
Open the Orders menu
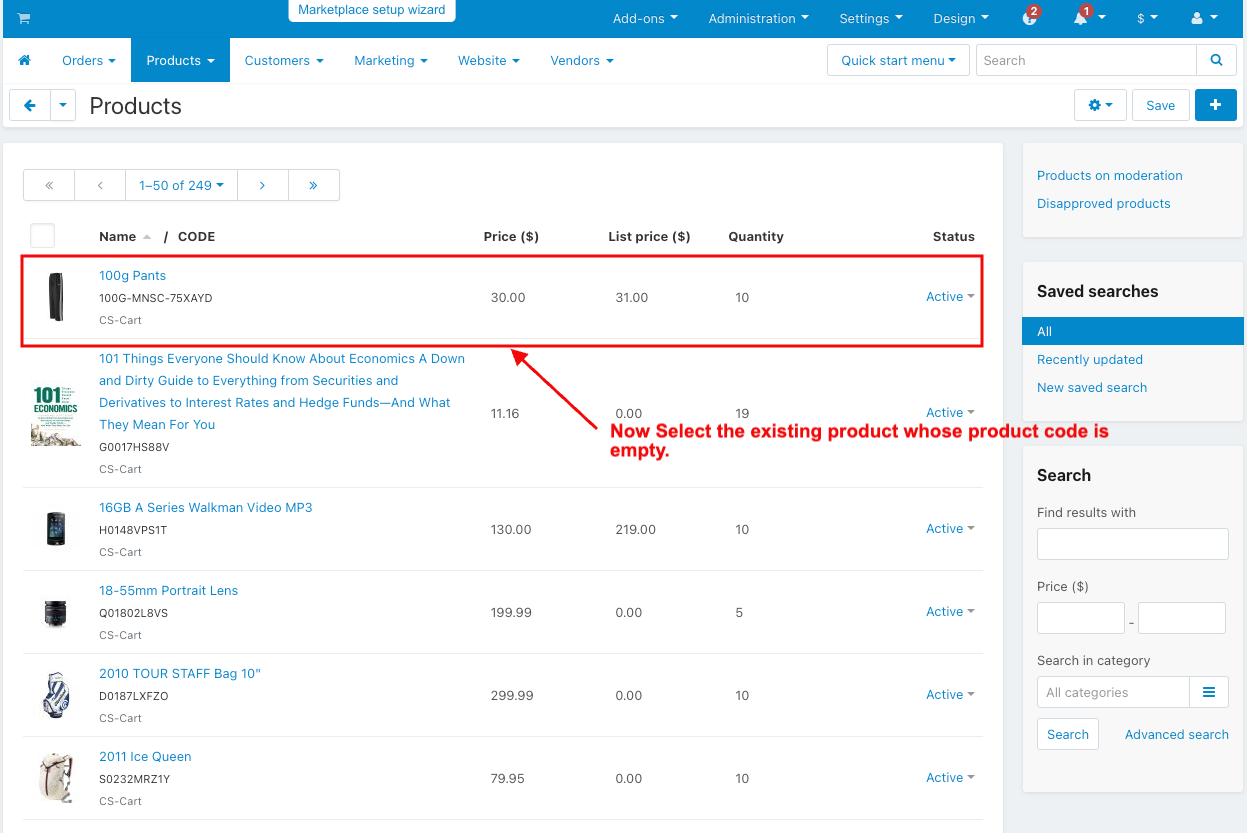tap(89, 60)
